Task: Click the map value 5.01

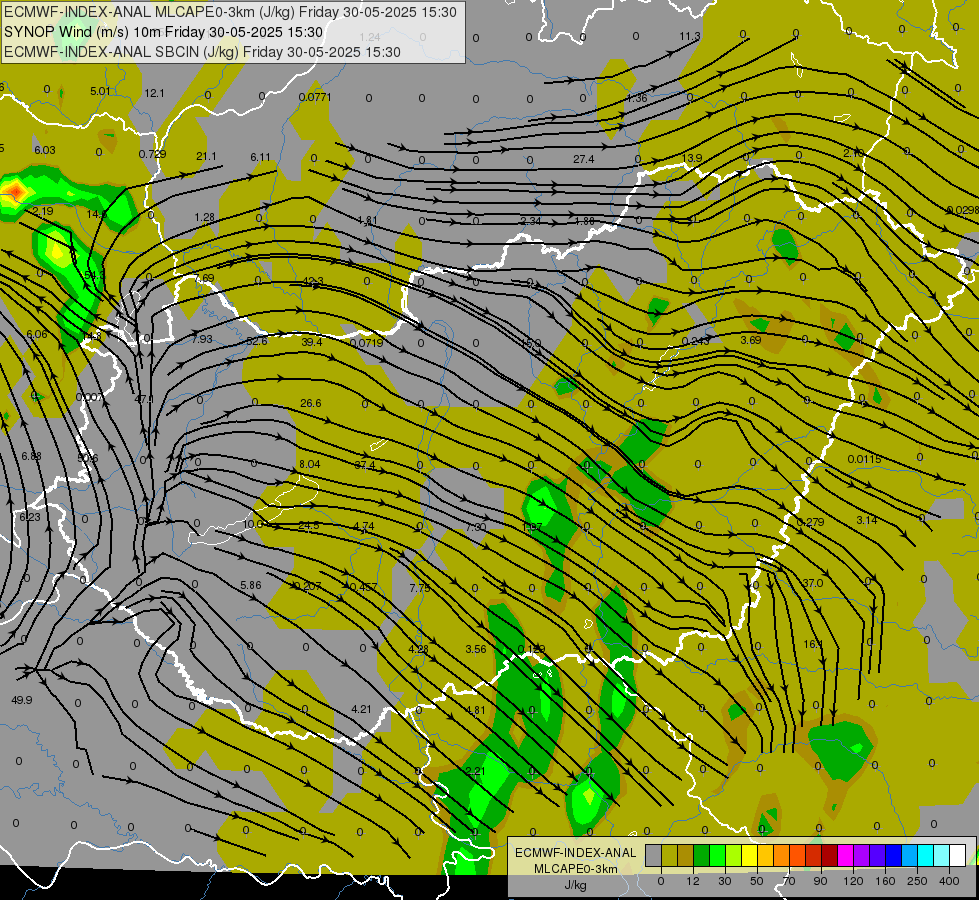Action: pos(100,91)
